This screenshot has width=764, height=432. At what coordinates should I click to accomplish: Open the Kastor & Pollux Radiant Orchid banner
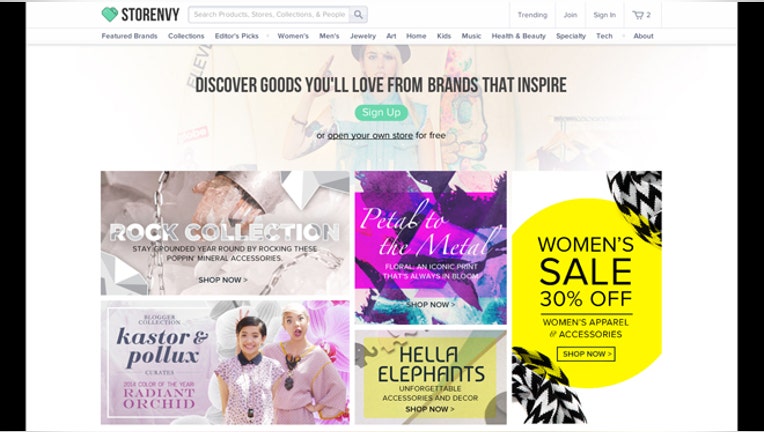tap(225, 362)
